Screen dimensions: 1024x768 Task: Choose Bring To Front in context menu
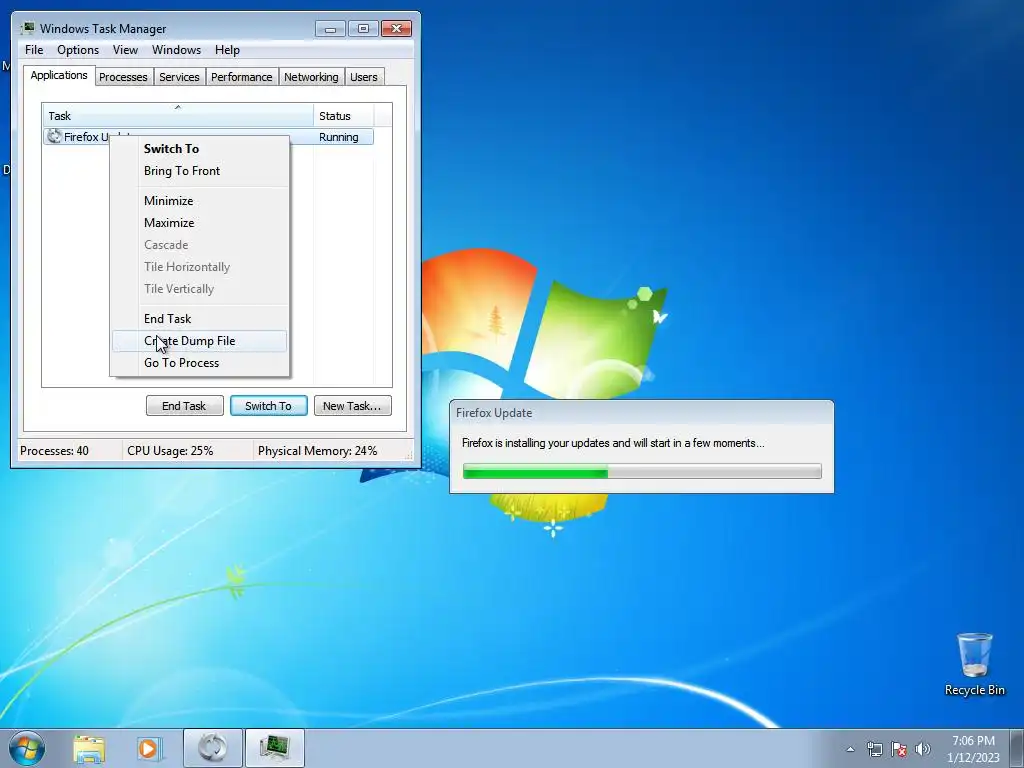[x=200, y=171]
